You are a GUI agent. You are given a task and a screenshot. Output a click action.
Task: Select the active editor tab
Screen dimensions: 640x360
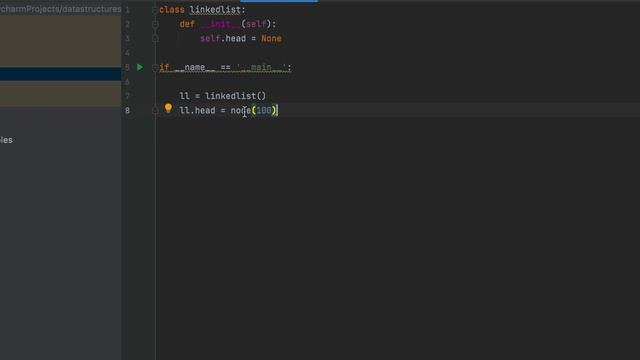[x=279, y=1]
